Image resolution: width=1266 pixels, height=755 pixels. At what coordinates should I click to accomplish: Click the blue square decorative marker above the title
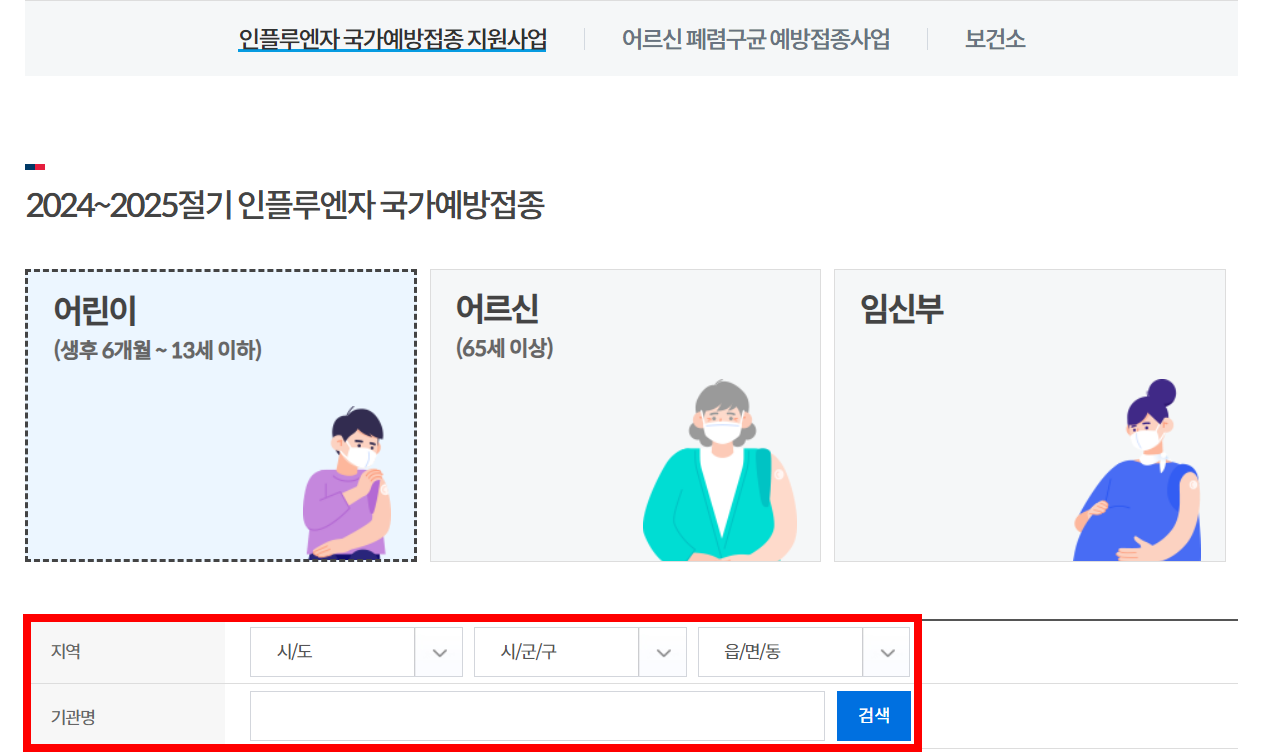click(x=29, y=167)
